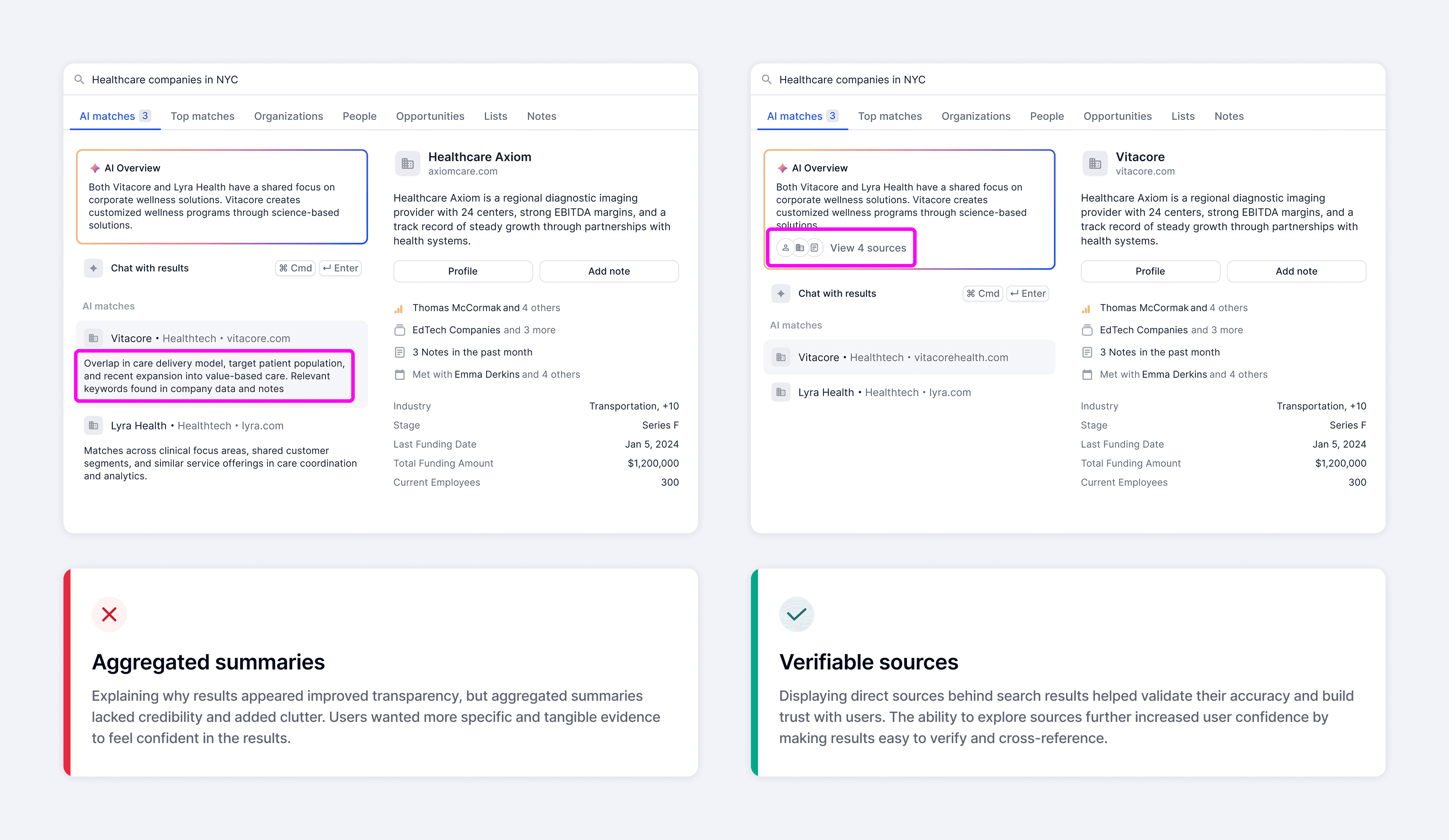Click the sparkle icon beside Chat with results in the right mockup

pyautogui.click(x=780, y=293)
